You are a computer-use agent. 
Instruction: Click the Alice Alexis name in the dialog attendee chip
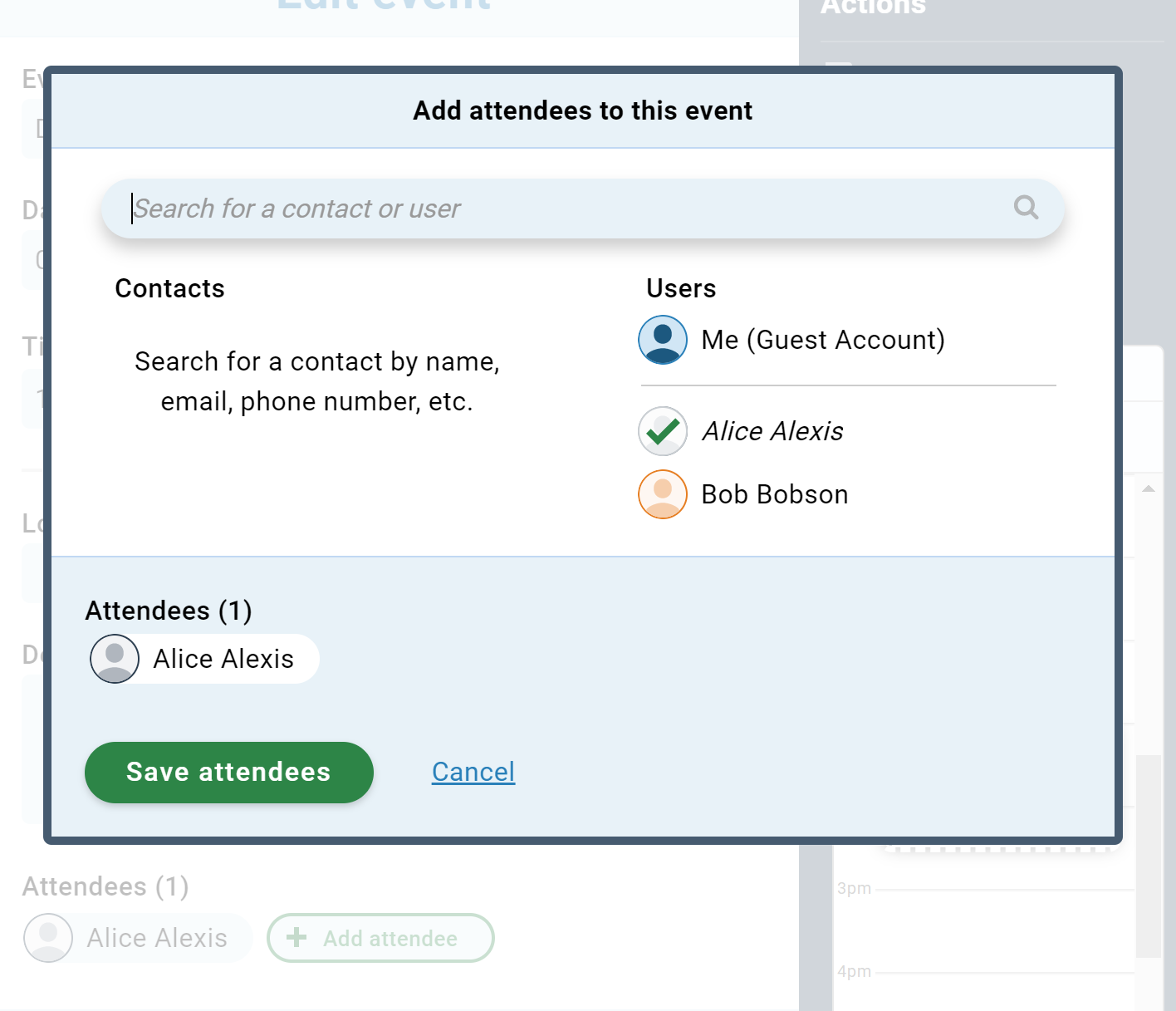pyautogui.click(x=223, y=659)
